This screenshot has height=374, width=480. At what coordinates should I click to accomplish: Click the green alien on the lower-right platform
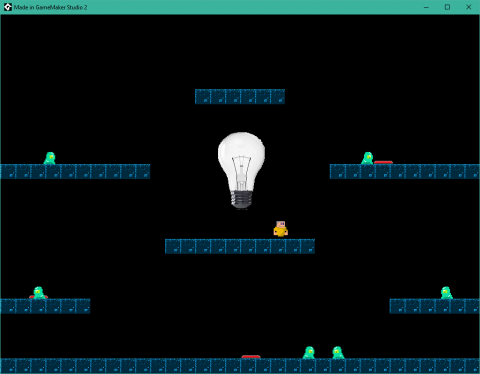click(x=446, y=293)
